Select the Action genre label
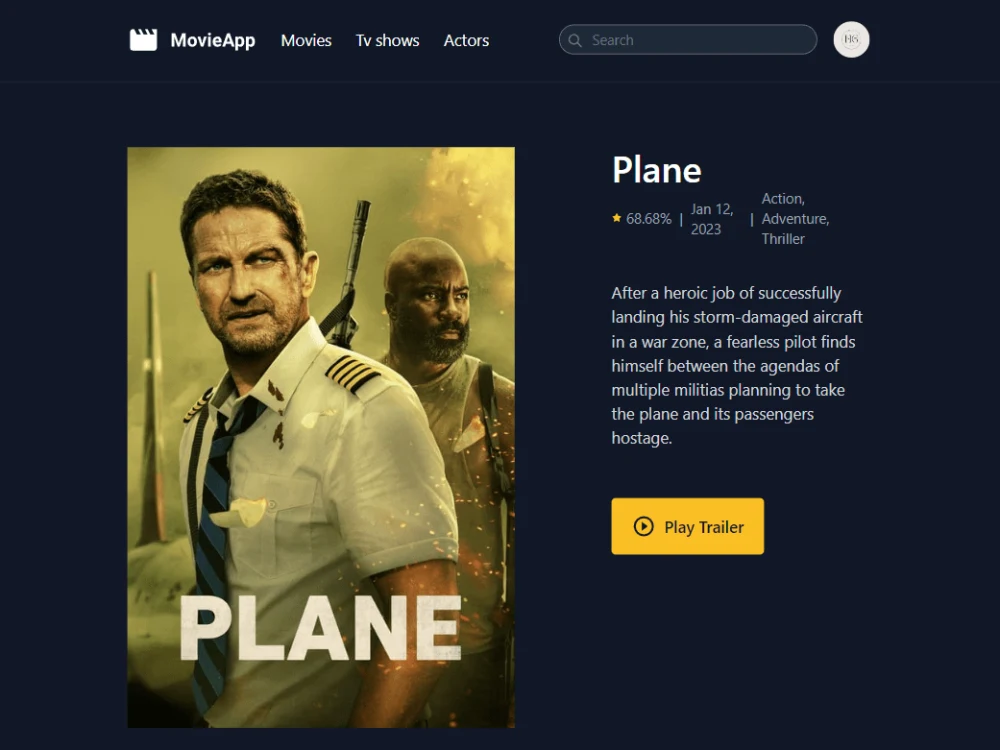 [783, 198]
